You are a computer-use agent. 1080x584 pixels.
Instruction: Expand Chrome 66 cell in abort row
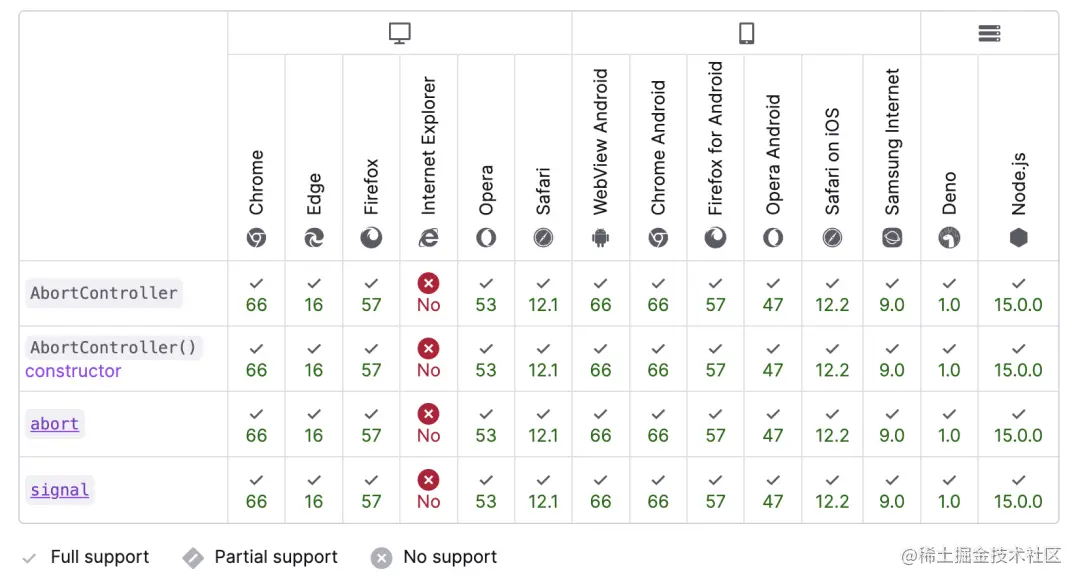(x=257, y=425)
